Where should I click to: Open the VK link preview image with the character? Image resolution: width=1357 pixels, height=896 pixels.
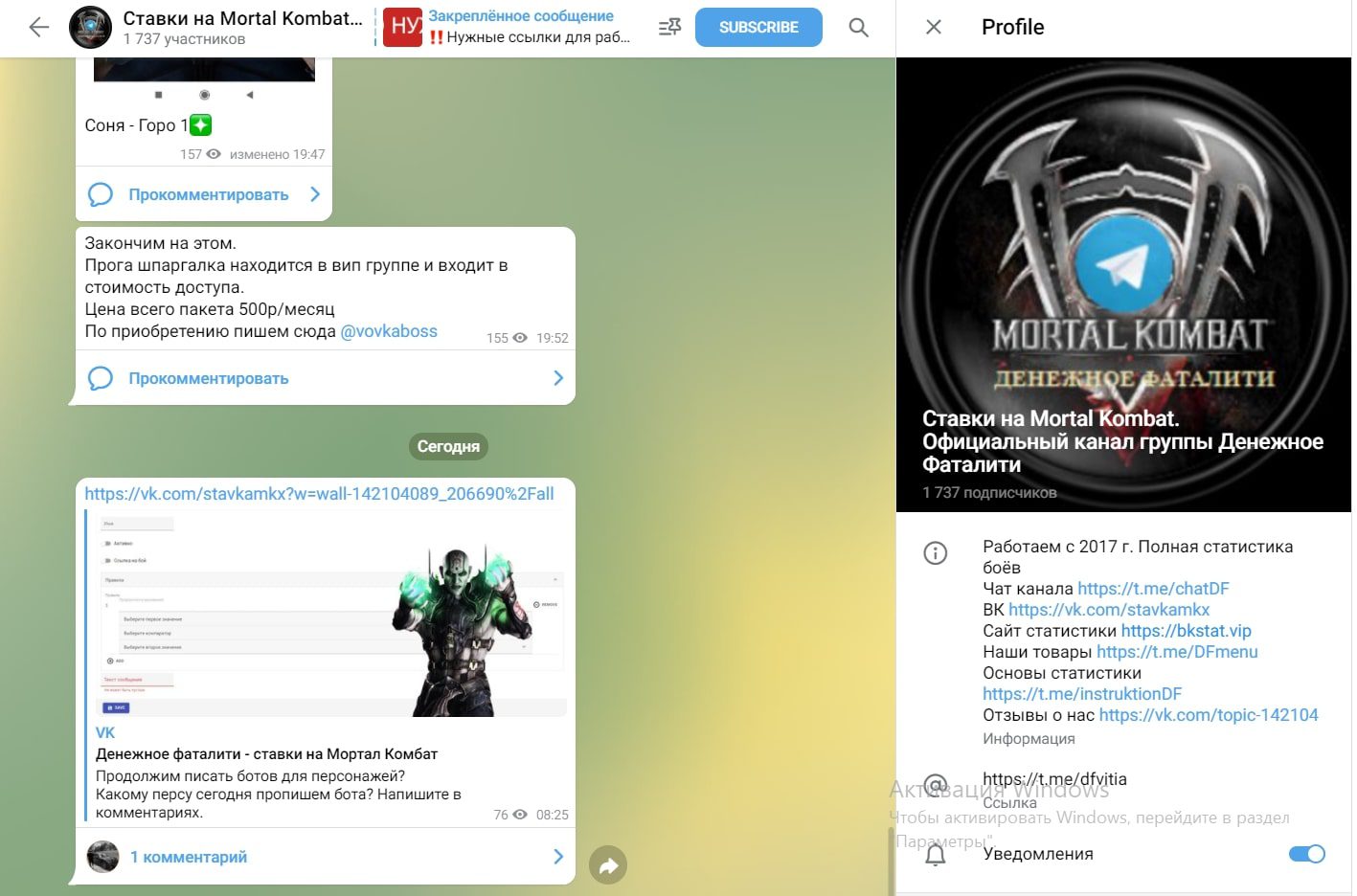tap(331, 613)
